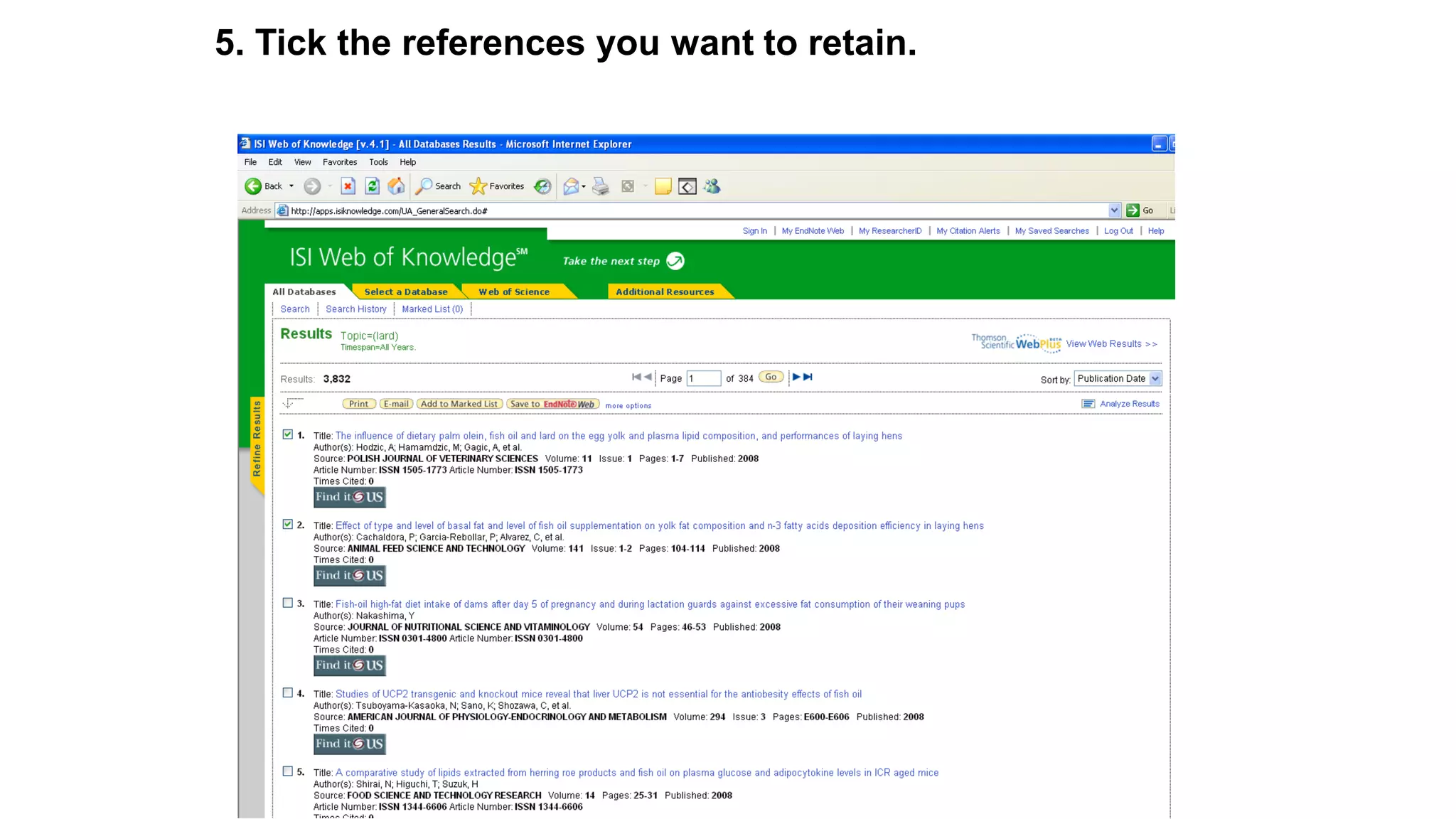Open the File menu
Screen dimensions: 1456x819
(250, 162)
